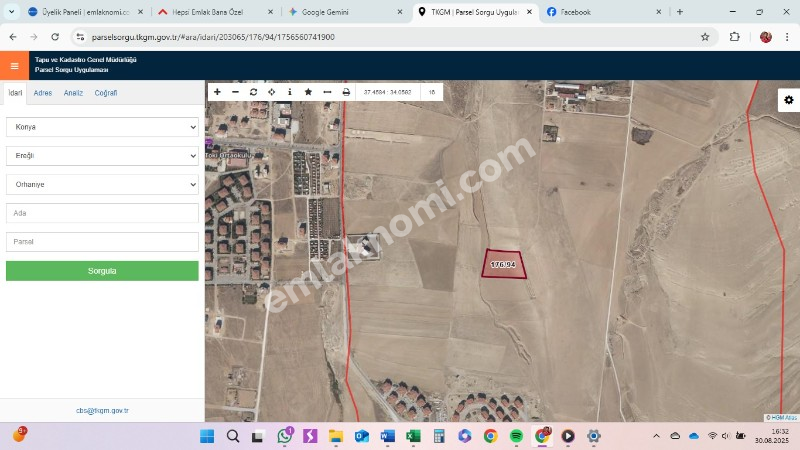Open WhatsApp from the taskbar
Screen dimensions: 800x450
pos(285,436)
